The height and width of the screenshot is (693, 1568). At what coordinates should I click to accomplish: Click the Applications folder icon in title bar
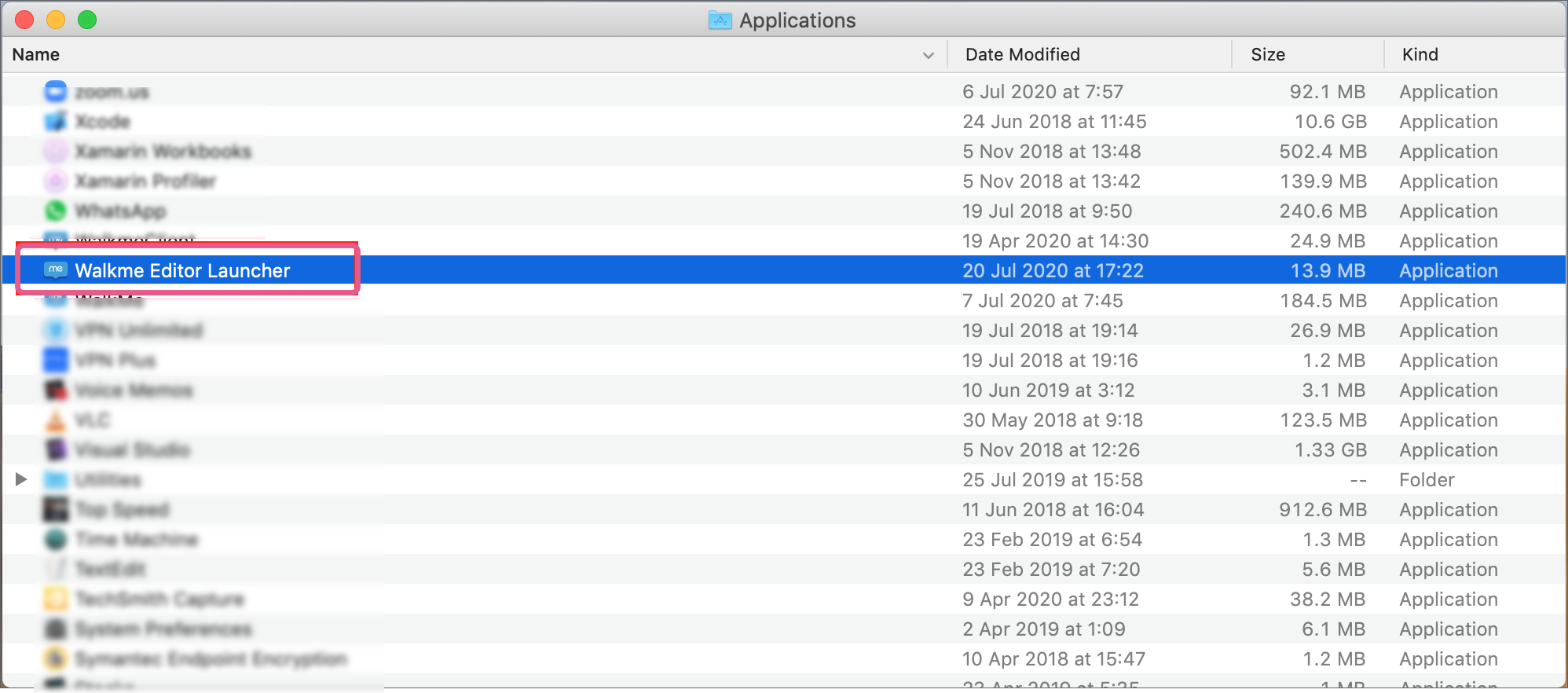point(720,20)
